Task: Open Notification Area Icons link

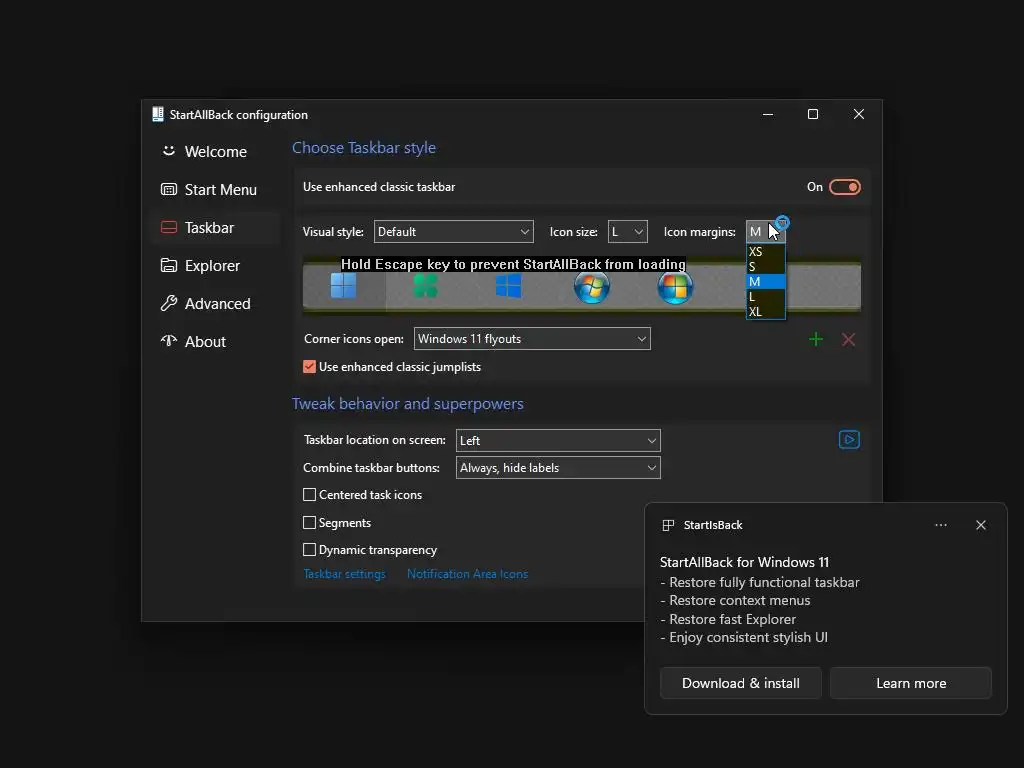Action: (x=468, y=574)
